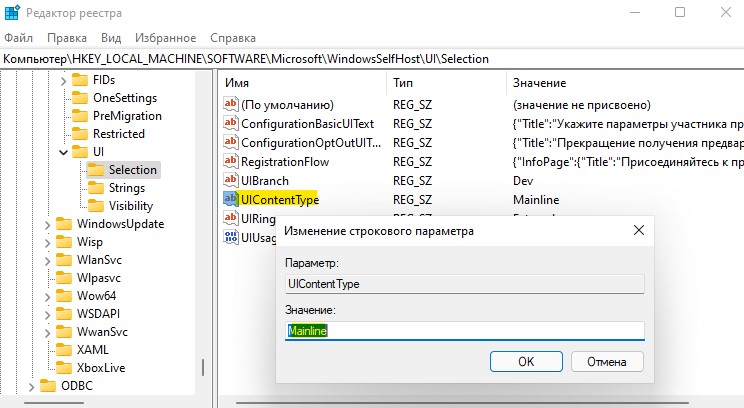This screenshot has width=744, height=408.
Task: Select the Visibility folder icon
Action: point(96,206)
